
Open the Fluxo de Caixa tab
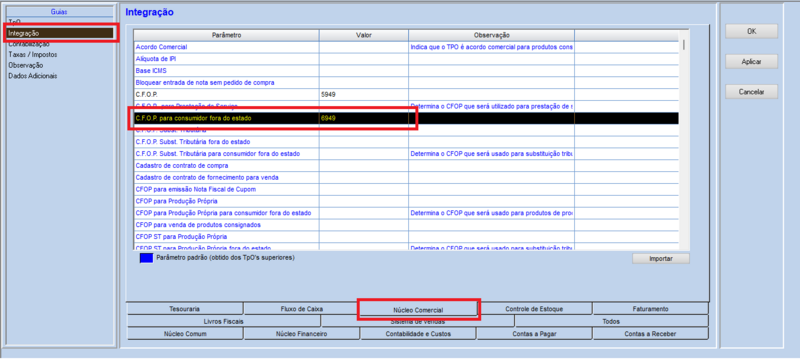302,309
